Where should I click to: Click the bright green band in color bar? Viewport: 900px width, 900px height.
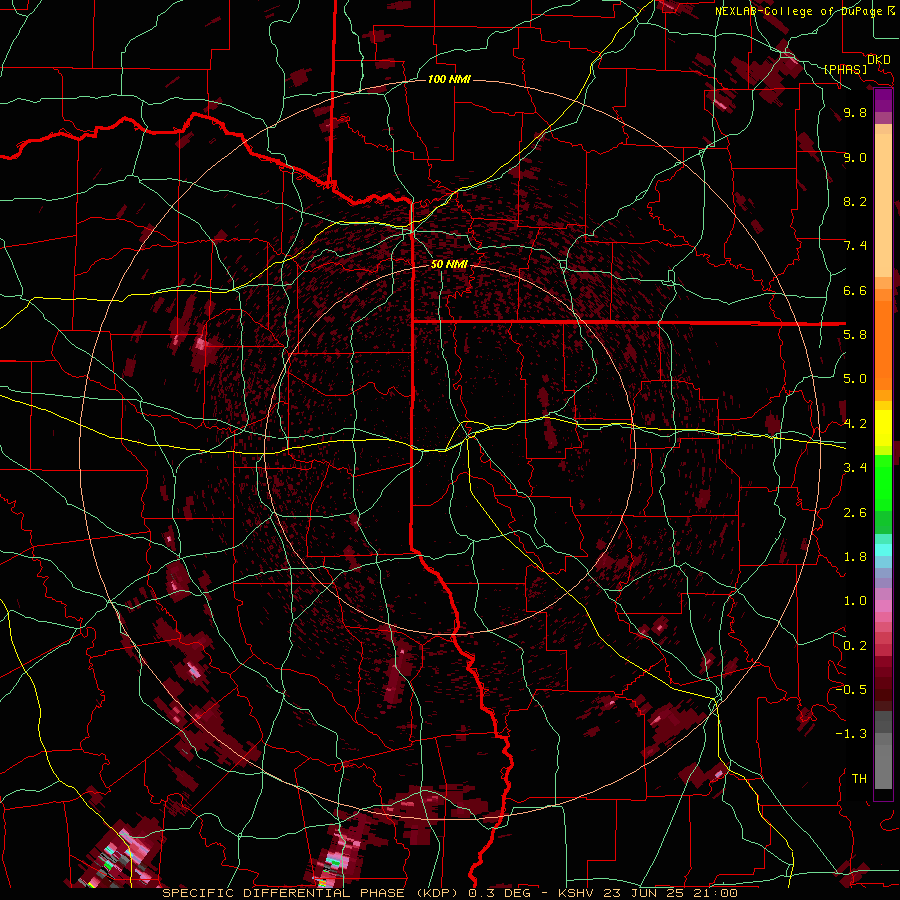(883, 482)
